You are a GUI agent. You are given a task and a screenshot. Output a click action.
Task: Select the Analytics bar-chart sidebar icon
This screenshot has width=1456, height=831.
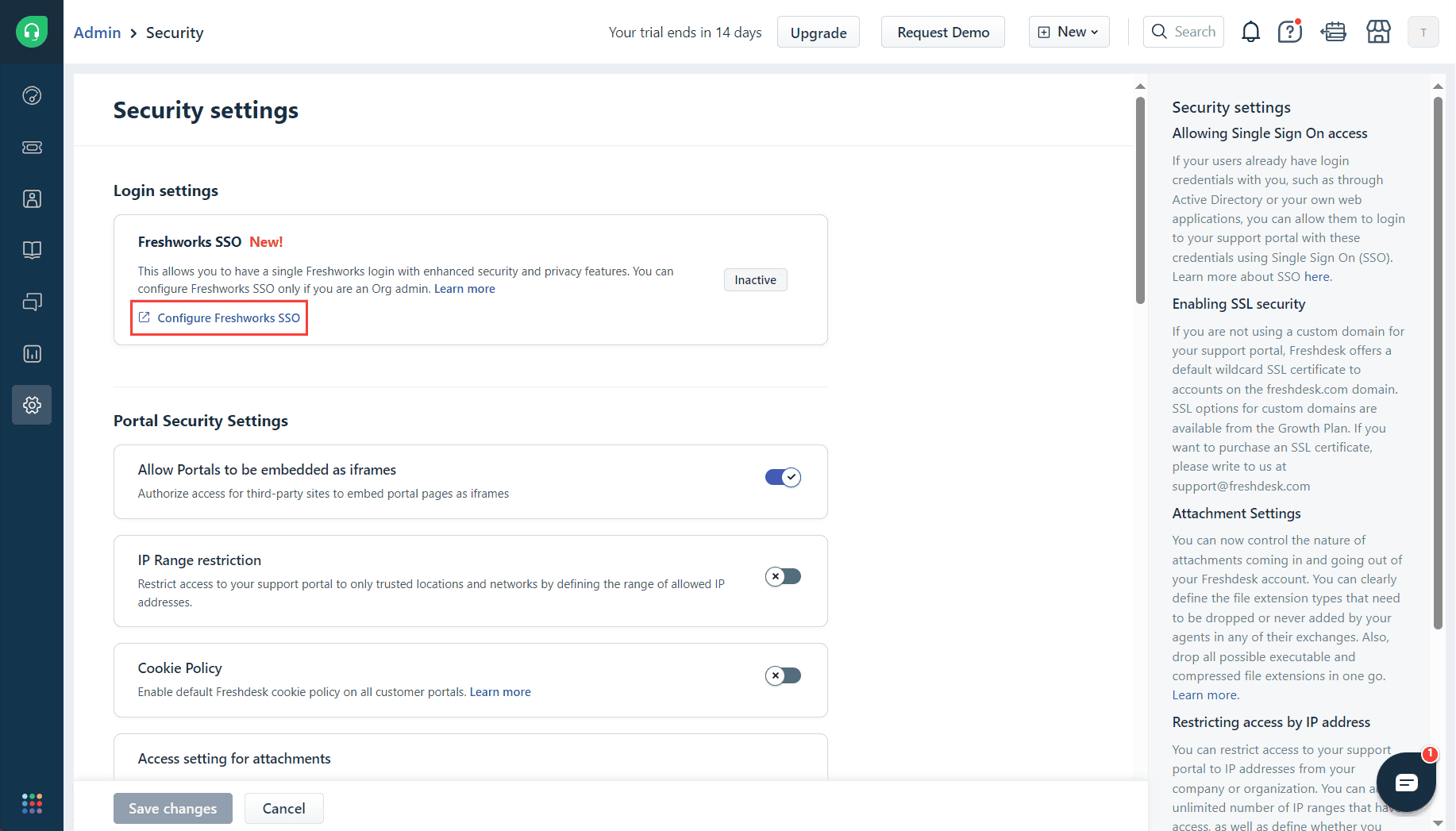[x=32, y=353]
